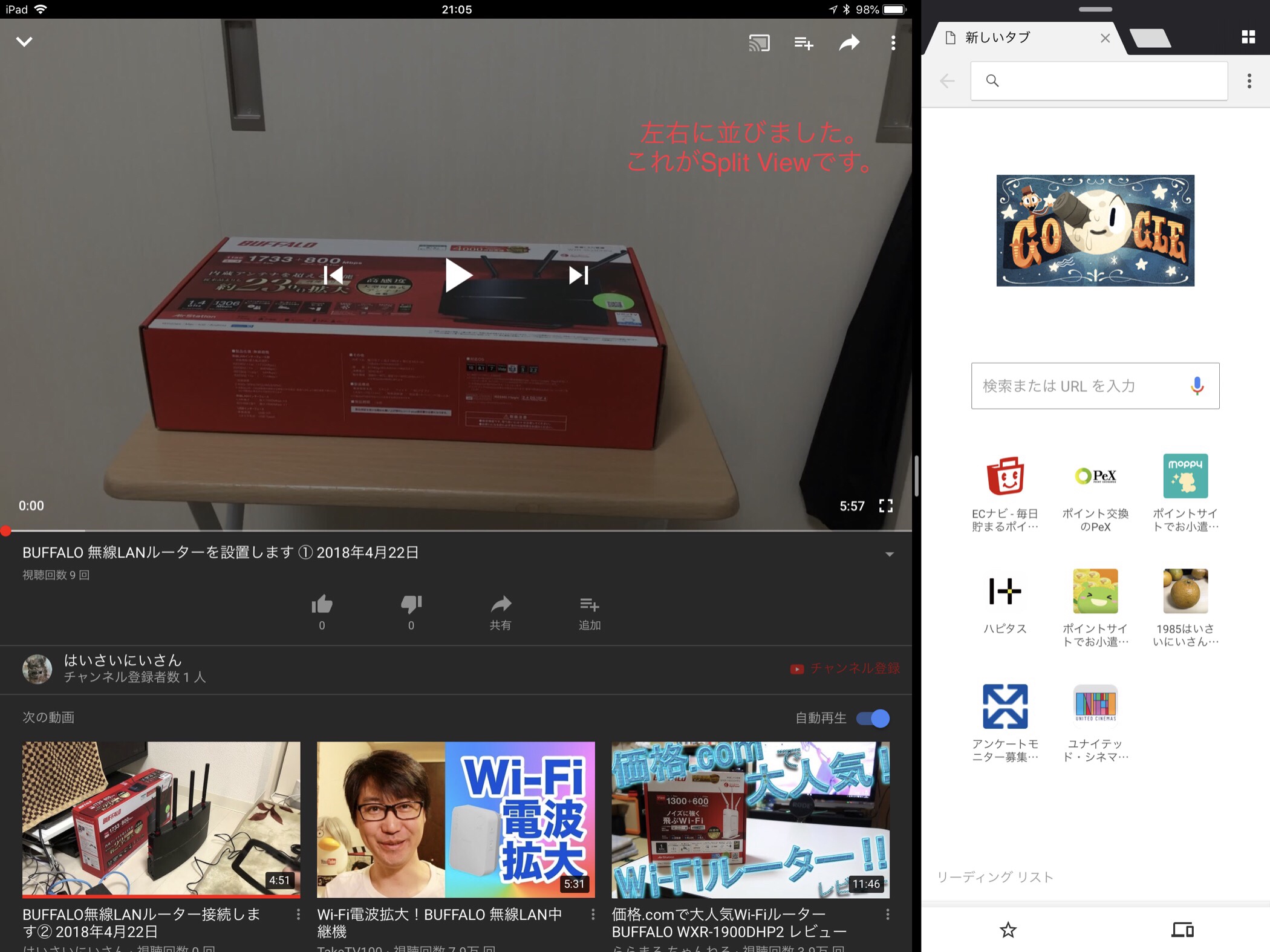The width and height of the screenshot is (1270, 952).
Task: Start voice search with the microphone
Action: [1197, 386]
